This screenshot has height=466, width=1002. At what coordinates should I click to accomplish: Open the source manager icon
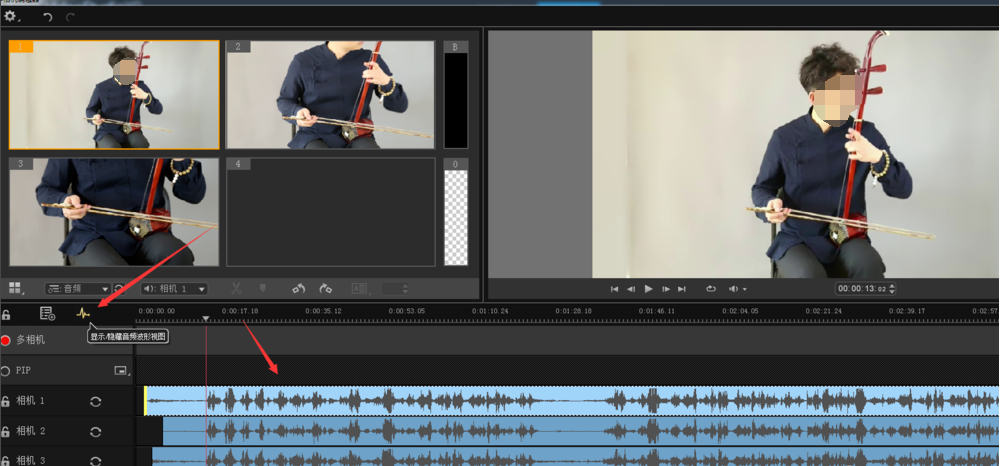coord(47,313)
